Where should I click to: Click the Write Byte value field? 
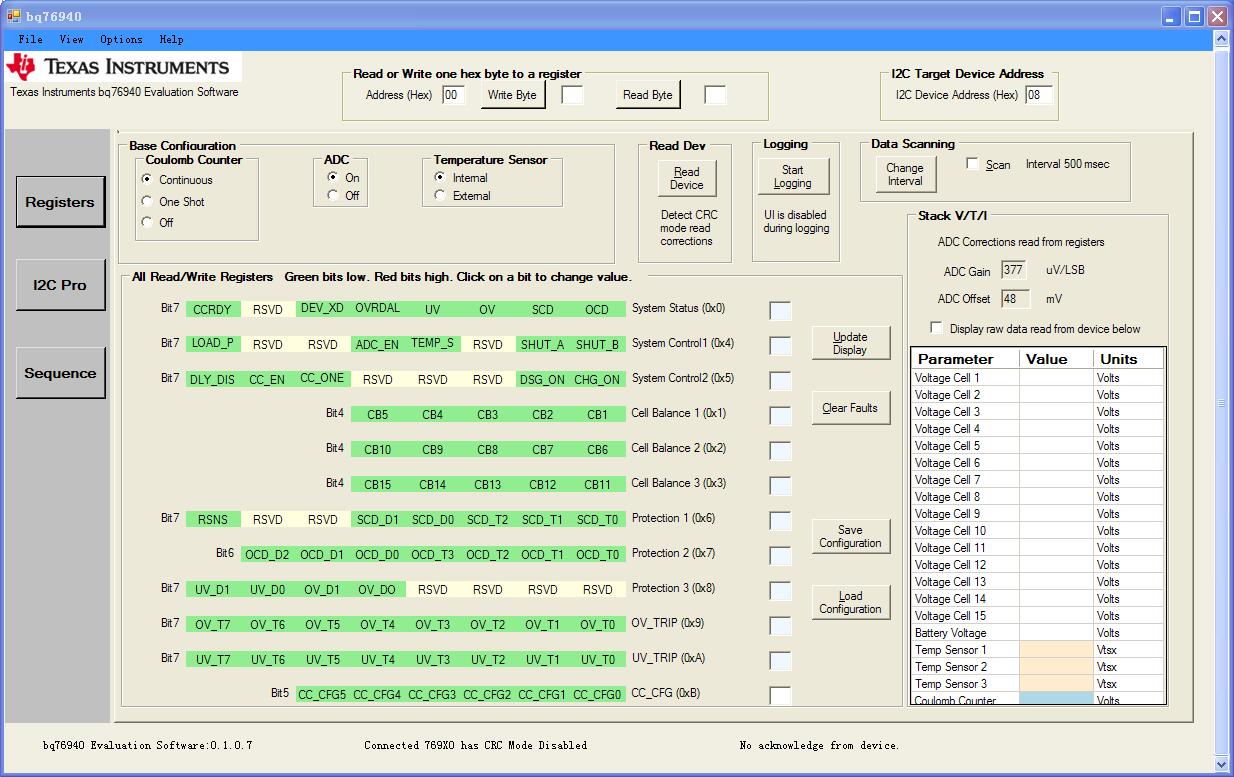(x=572, y=95)
